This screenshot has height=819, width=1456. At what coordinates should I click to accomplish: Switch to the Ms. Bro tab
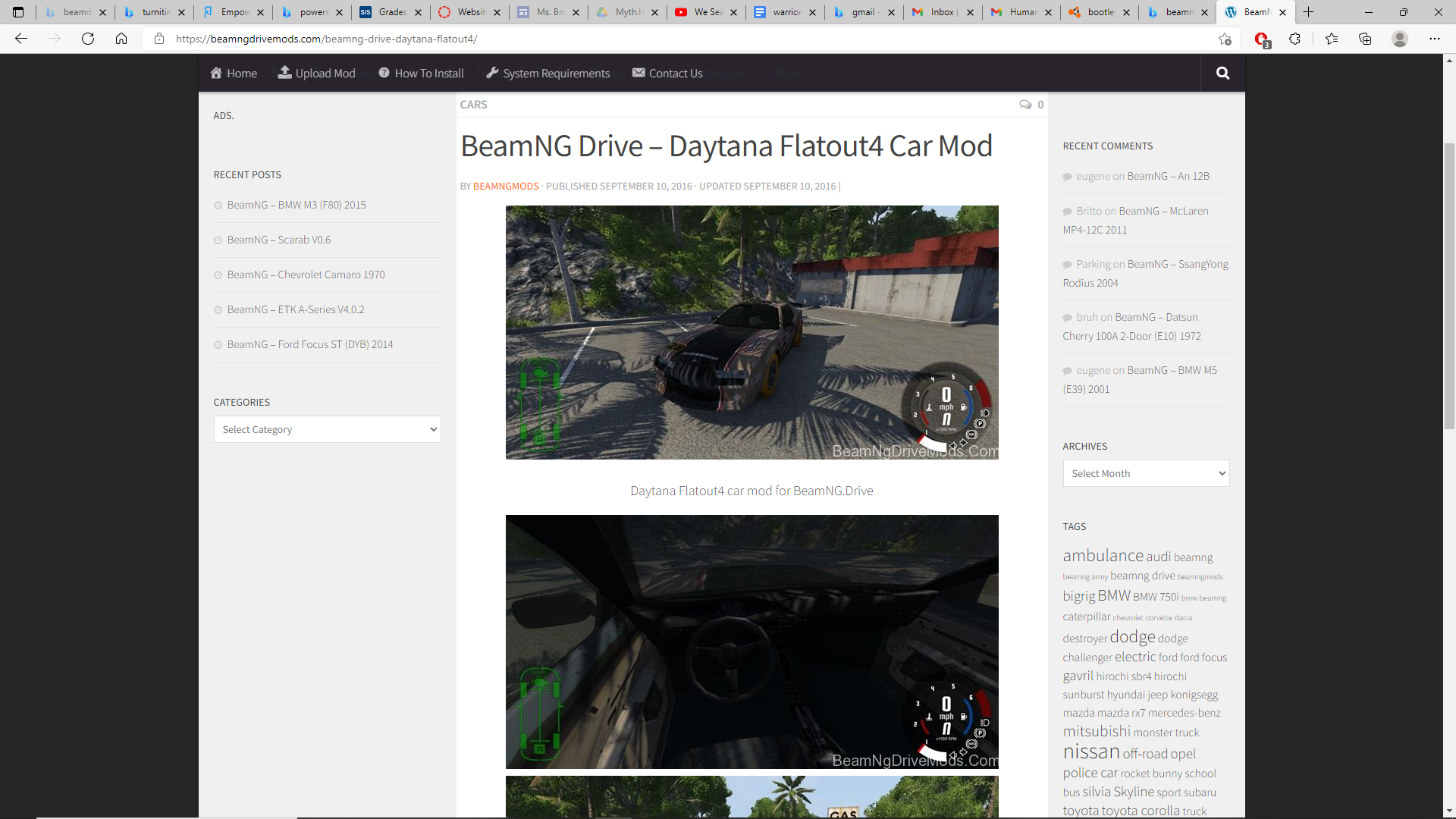tap(548, 12)
